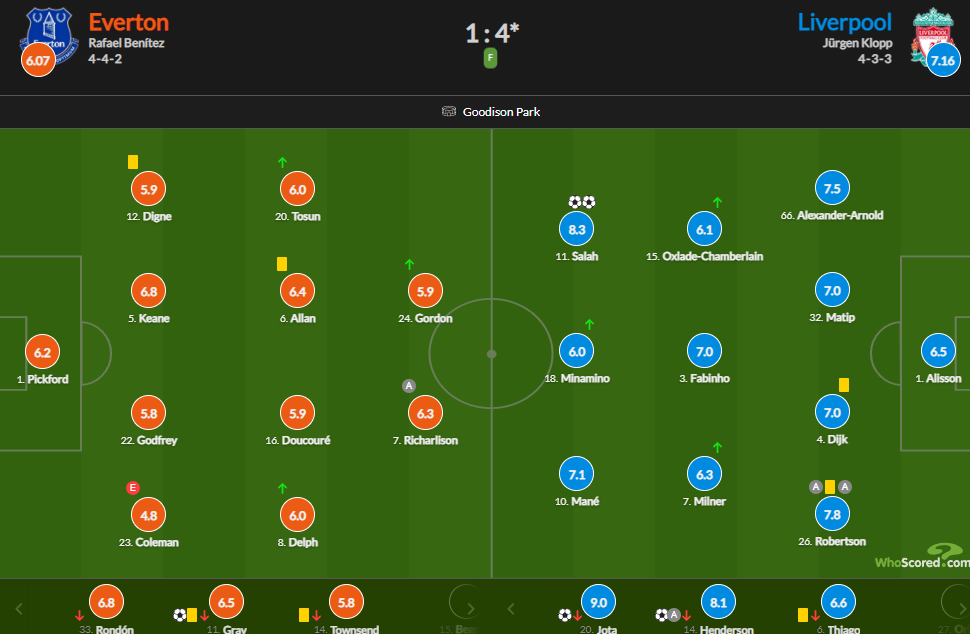Screen dimensions: 970x634
Task: Show previous Everton substitutes with left chevron
Action: pyautogui.click(x=19, y=609)
